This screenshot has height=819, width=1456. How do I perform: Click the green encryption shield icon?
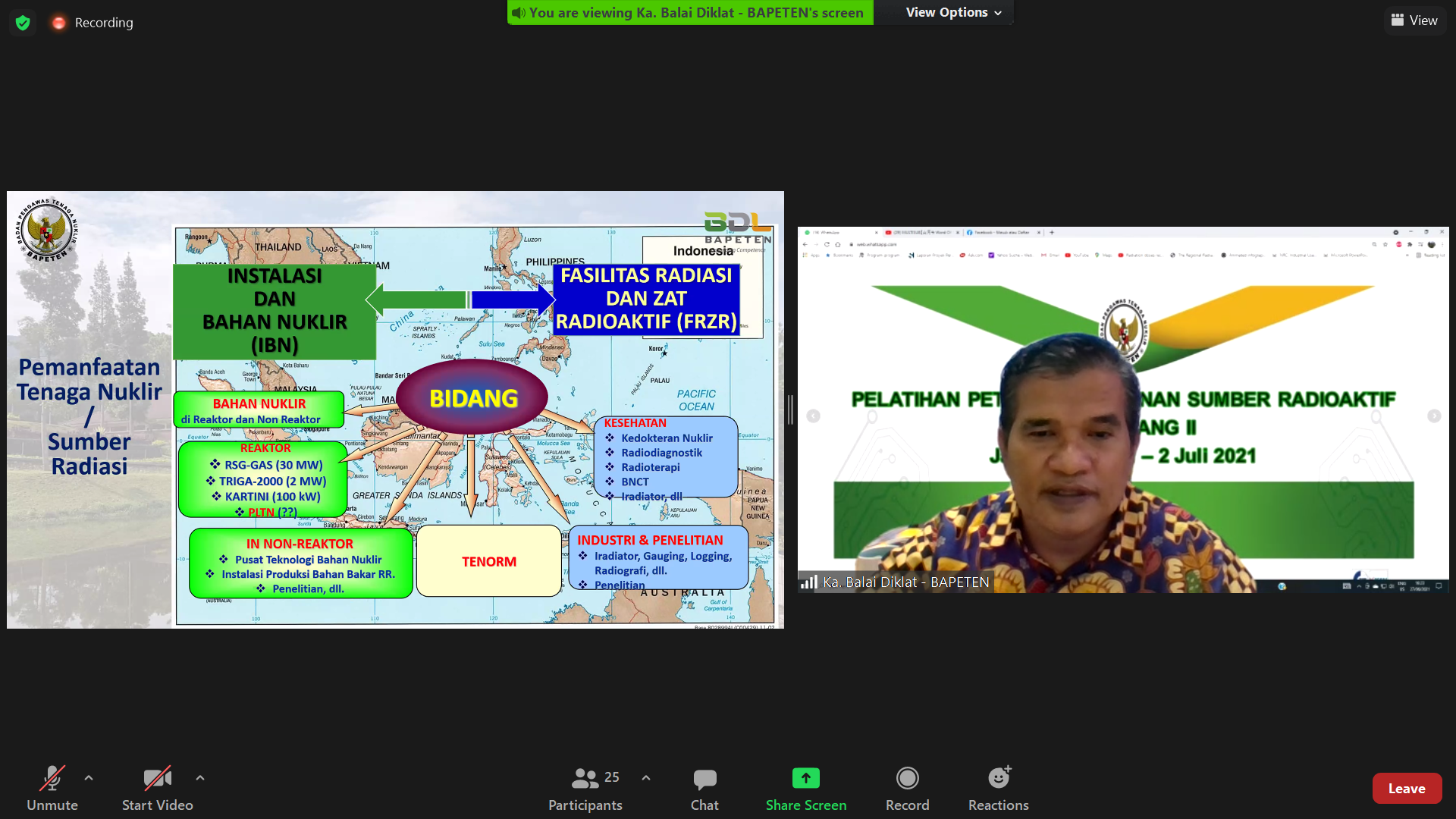(x=23, y=23)
